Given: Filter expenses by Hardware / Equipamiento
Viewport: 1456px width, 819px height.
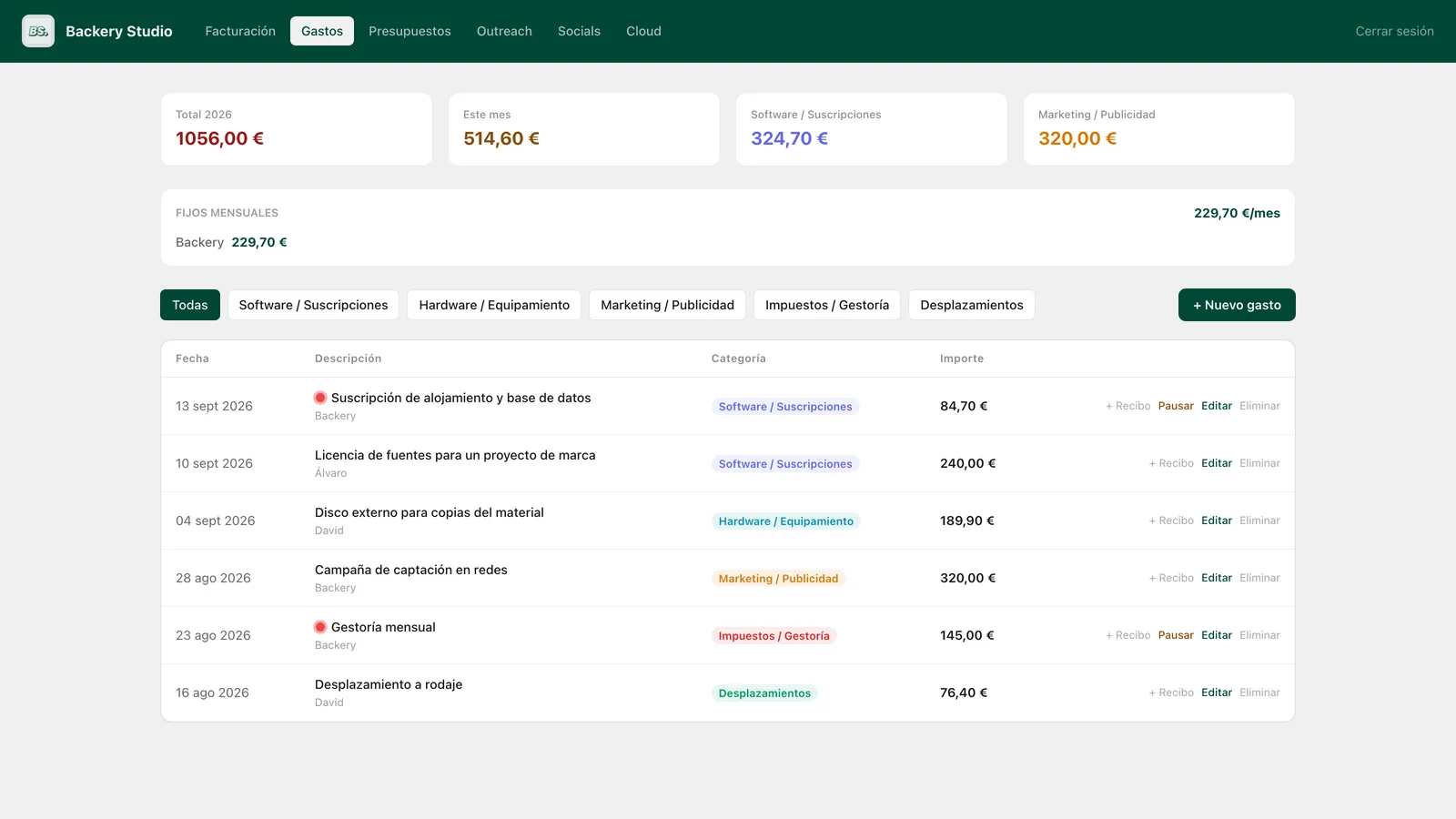Looking at the screenshot, I should click(494, 305).
